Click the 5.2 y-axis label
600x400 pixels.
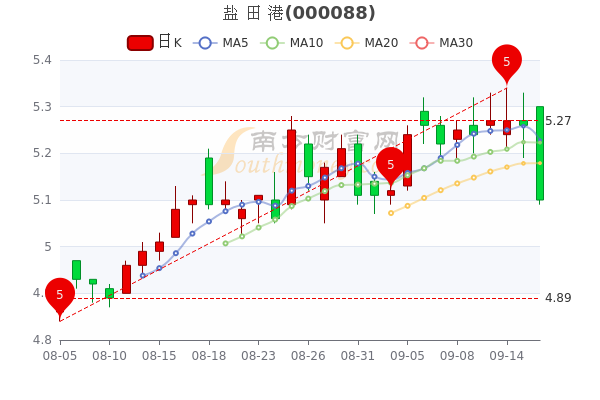click(42, 153)
